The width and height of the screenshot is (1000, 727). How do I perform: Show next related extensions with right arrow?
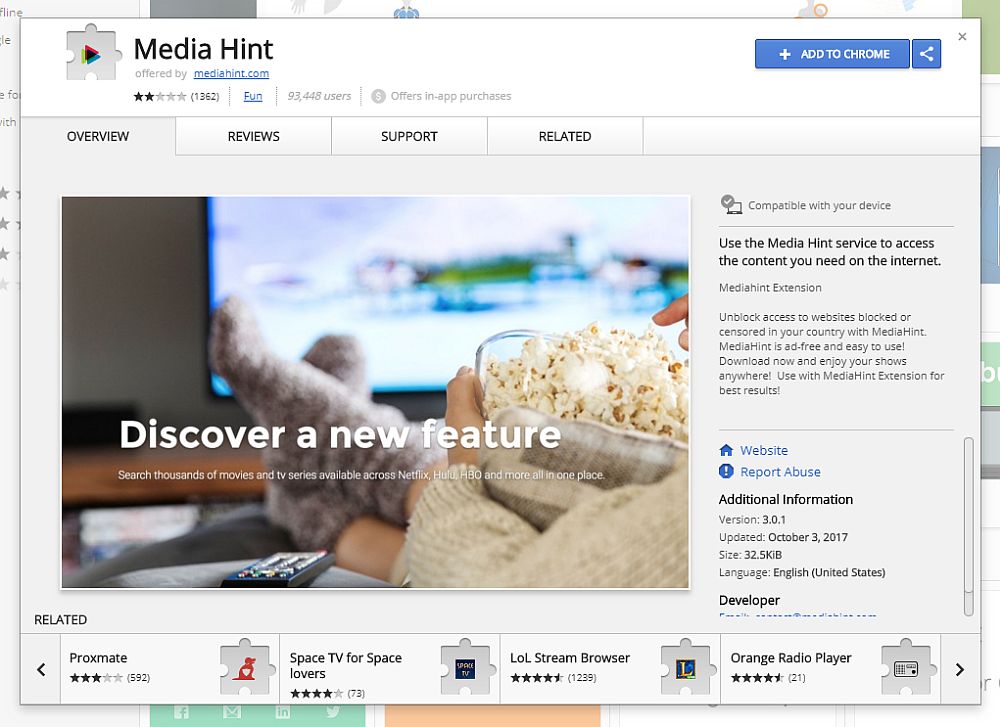tap(960, 669)
